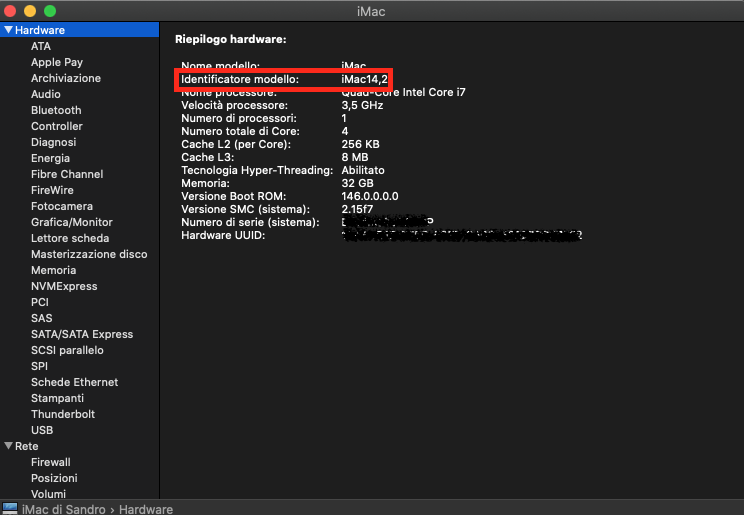Image resolution: width=744 pixels, height=515 pixels.
Task: Click the green zoom window button
Action: 50,10
